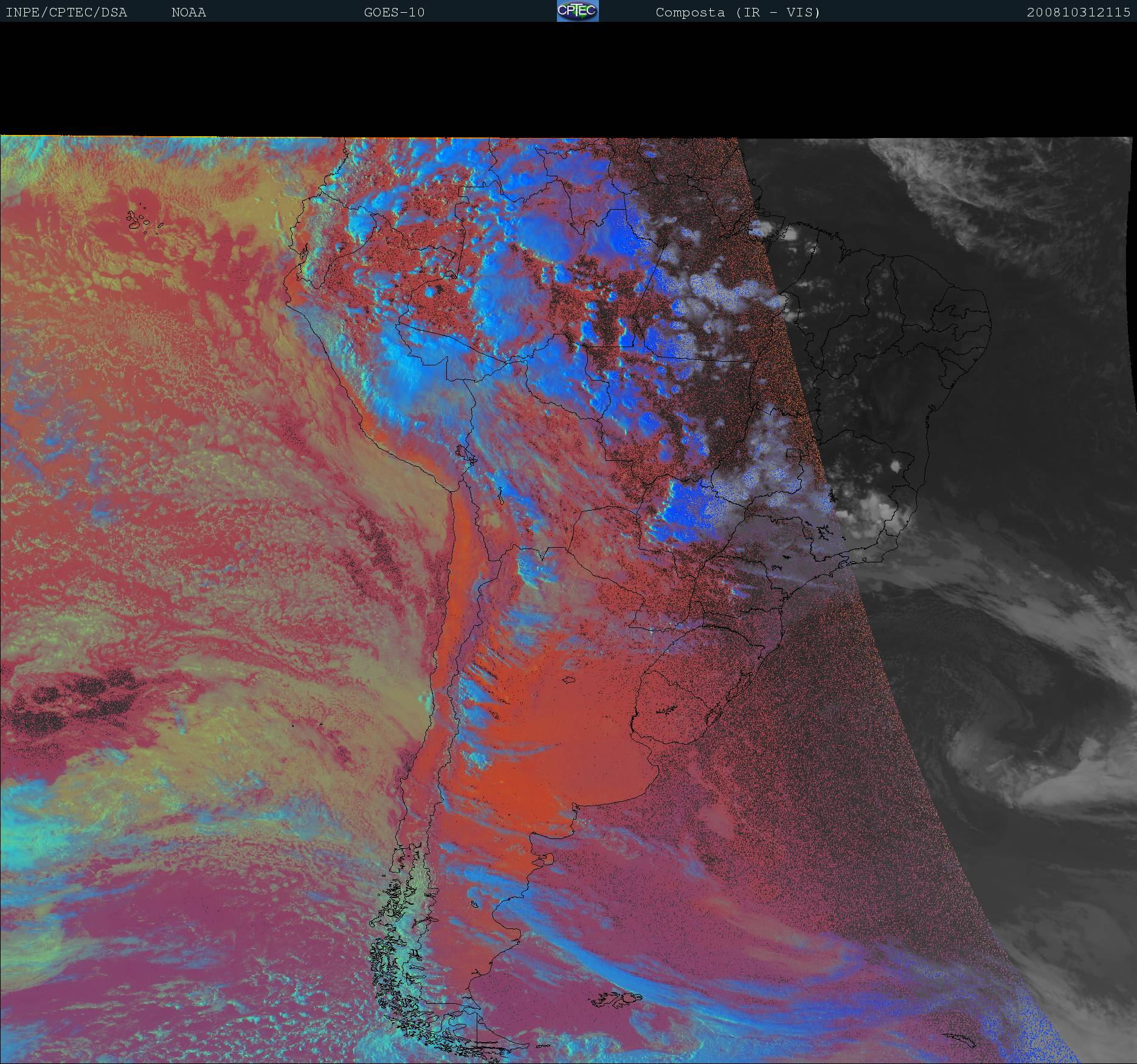
Task: Click the small bright white cloud in eastern Brazil
Action: 894,466
